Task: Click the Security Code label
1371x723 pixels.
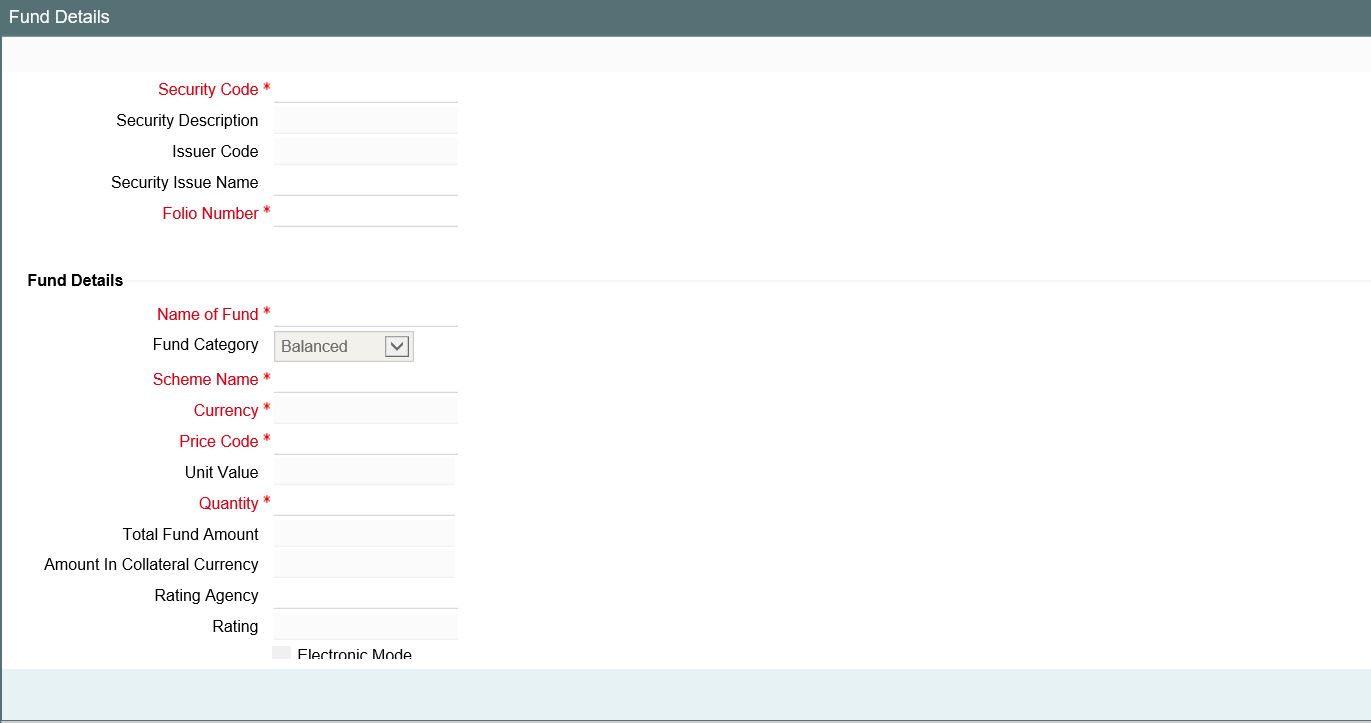Action: (x=208, y=90)
